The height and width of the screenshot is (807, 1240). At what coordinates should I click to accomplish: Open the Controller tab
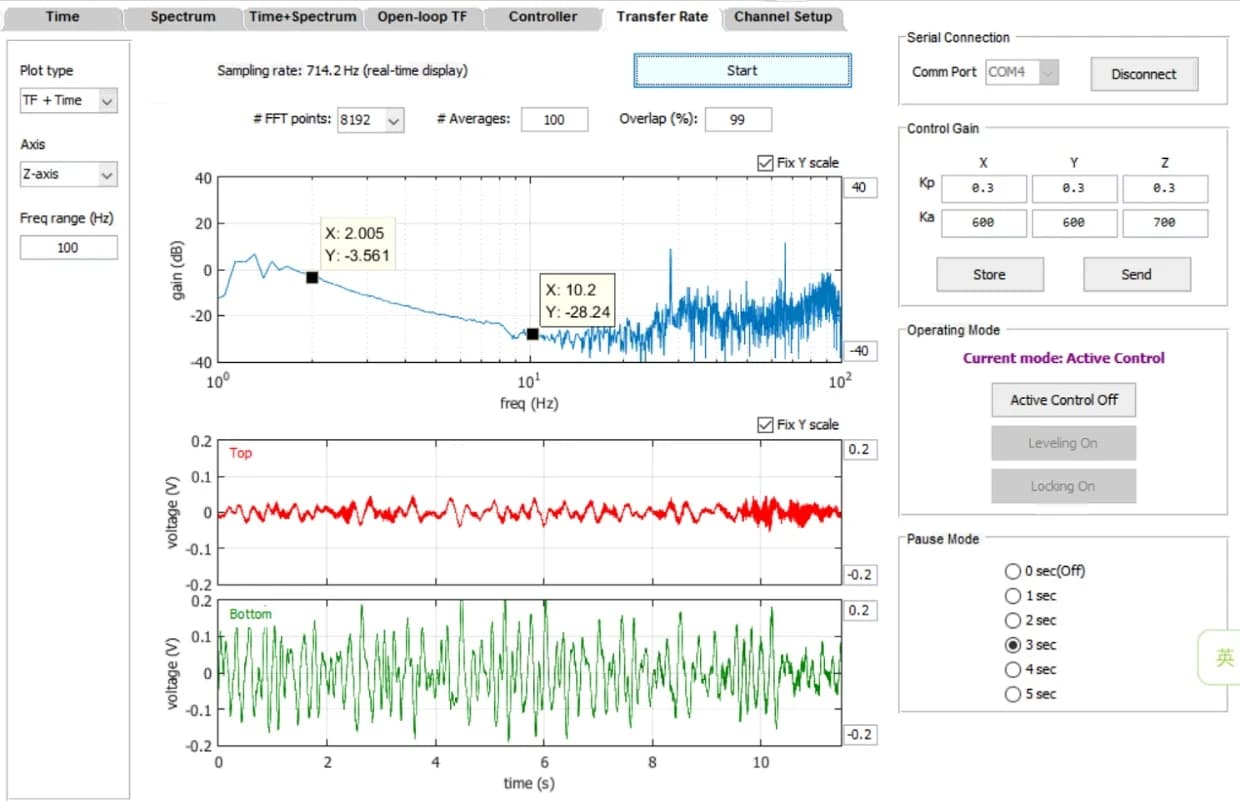[x=543, y=17]
